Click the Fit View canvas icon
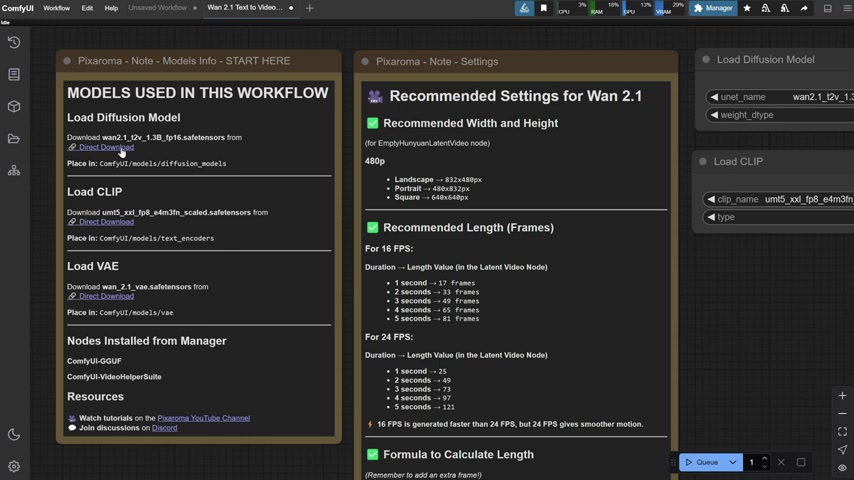 point(842,432)
